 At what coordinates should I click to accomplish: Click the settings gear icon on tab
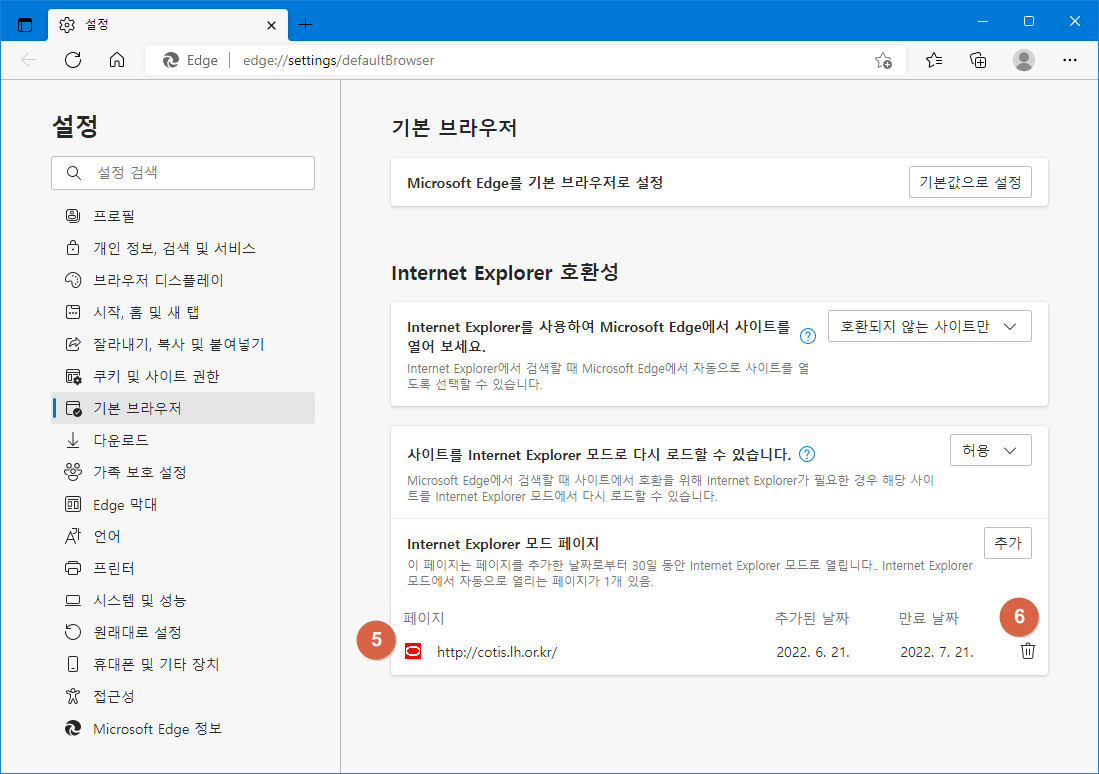(67, 25)
